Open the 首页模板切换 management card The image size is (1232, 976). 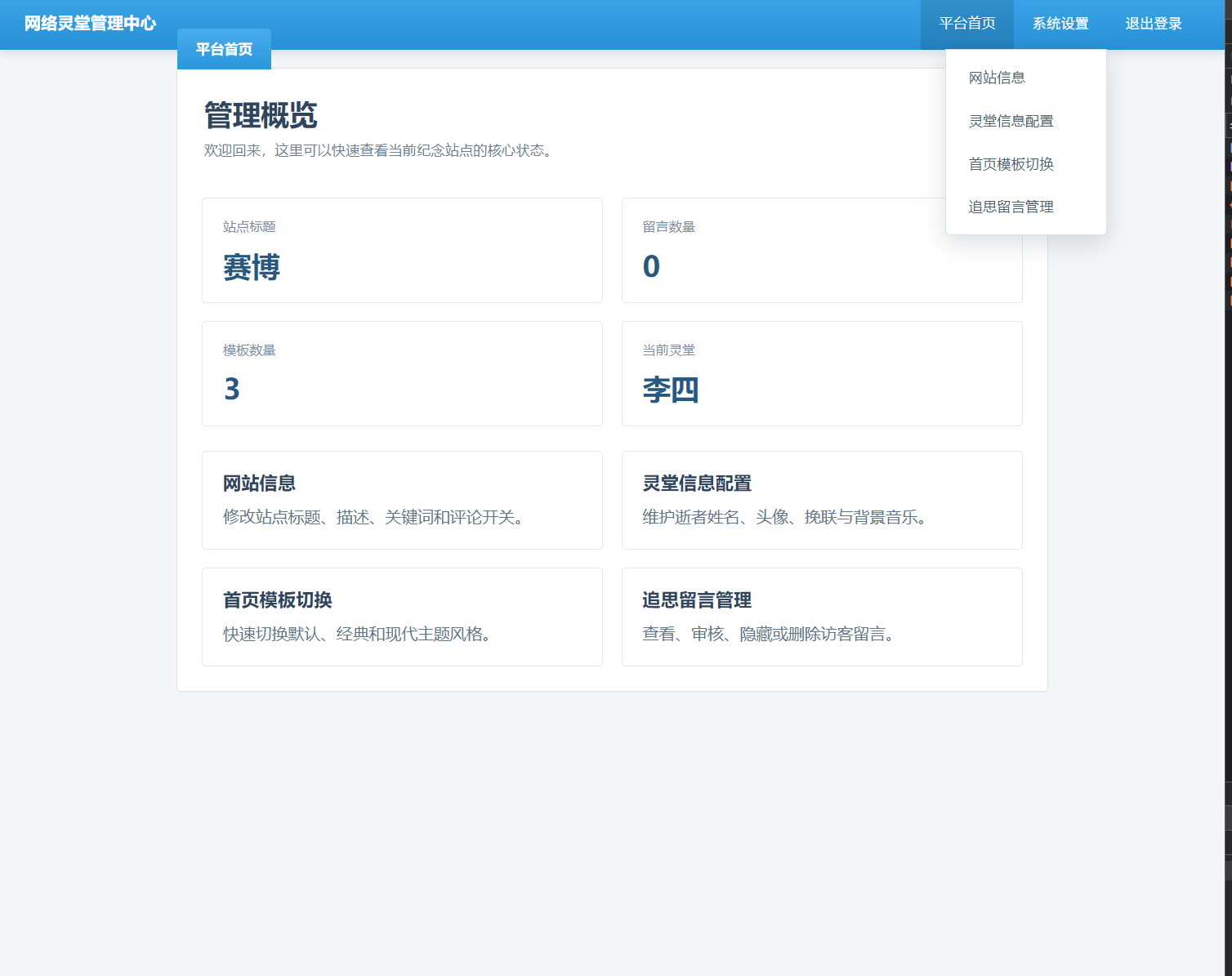click(402, 617)
